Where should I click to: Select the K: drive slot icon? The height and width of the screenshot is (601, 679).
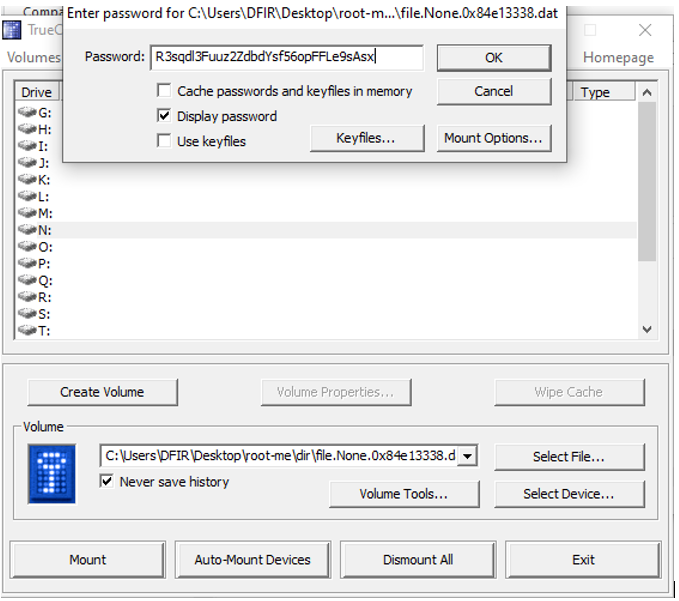[27, 180]
